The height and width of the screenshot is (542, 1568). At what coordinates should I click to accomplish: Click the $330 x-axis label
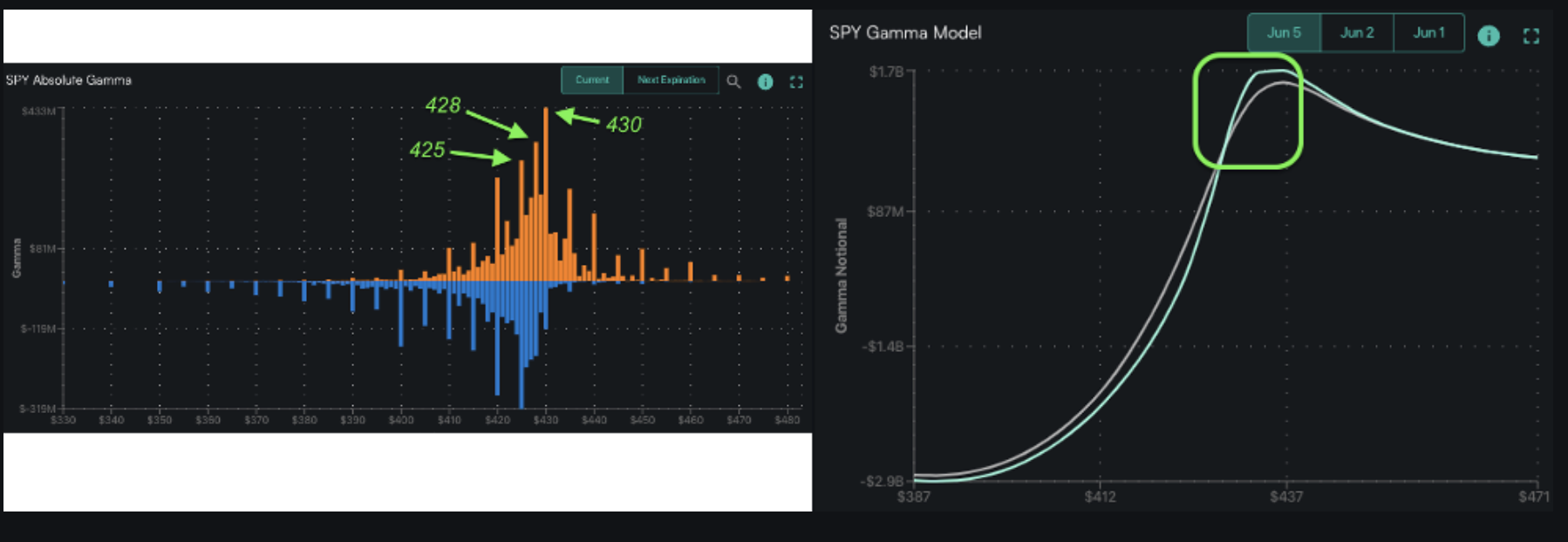click(x=63, y=420)
